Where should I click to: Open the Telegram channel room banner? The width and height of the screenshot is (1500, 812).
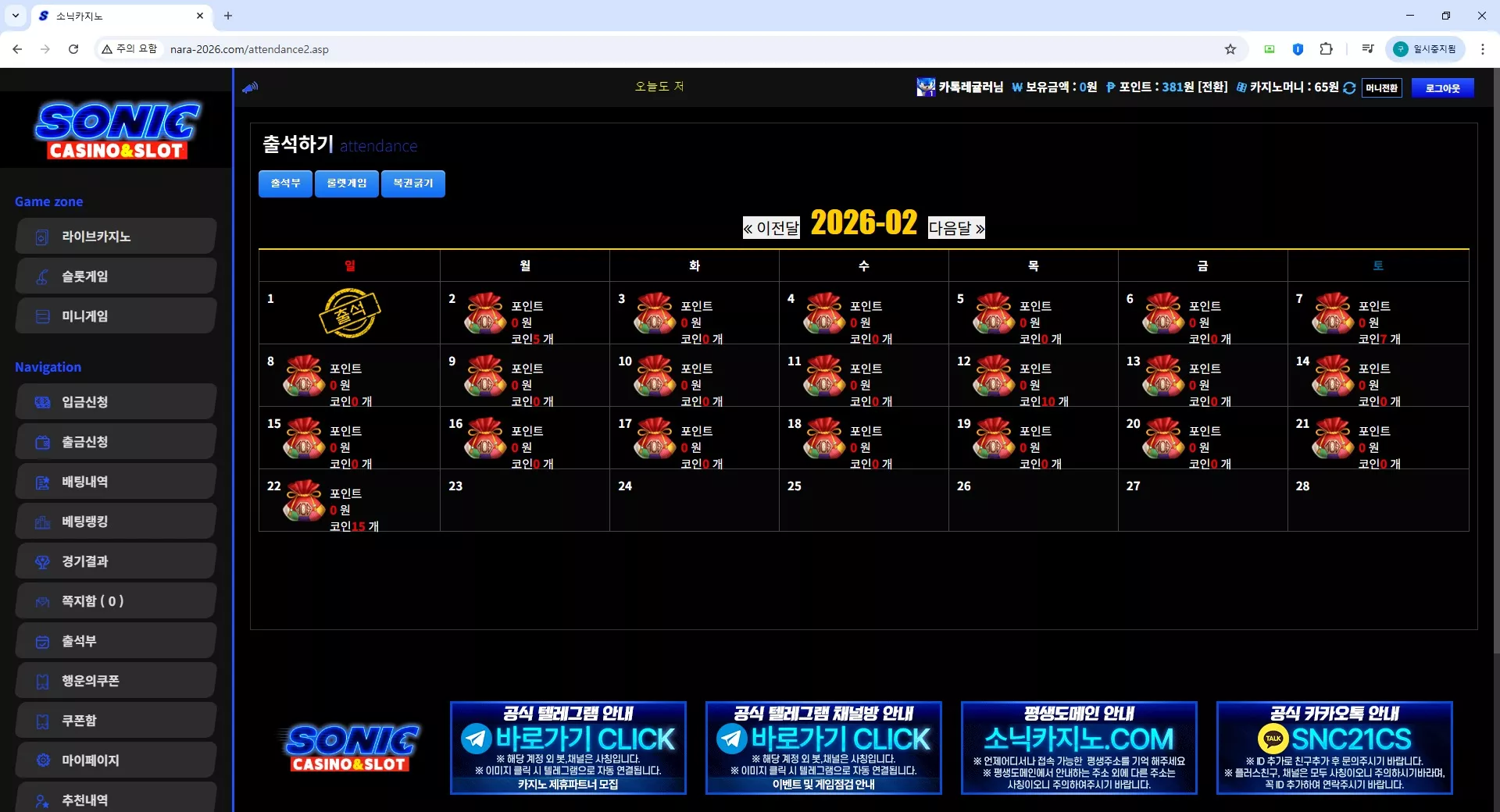[823, 748]
